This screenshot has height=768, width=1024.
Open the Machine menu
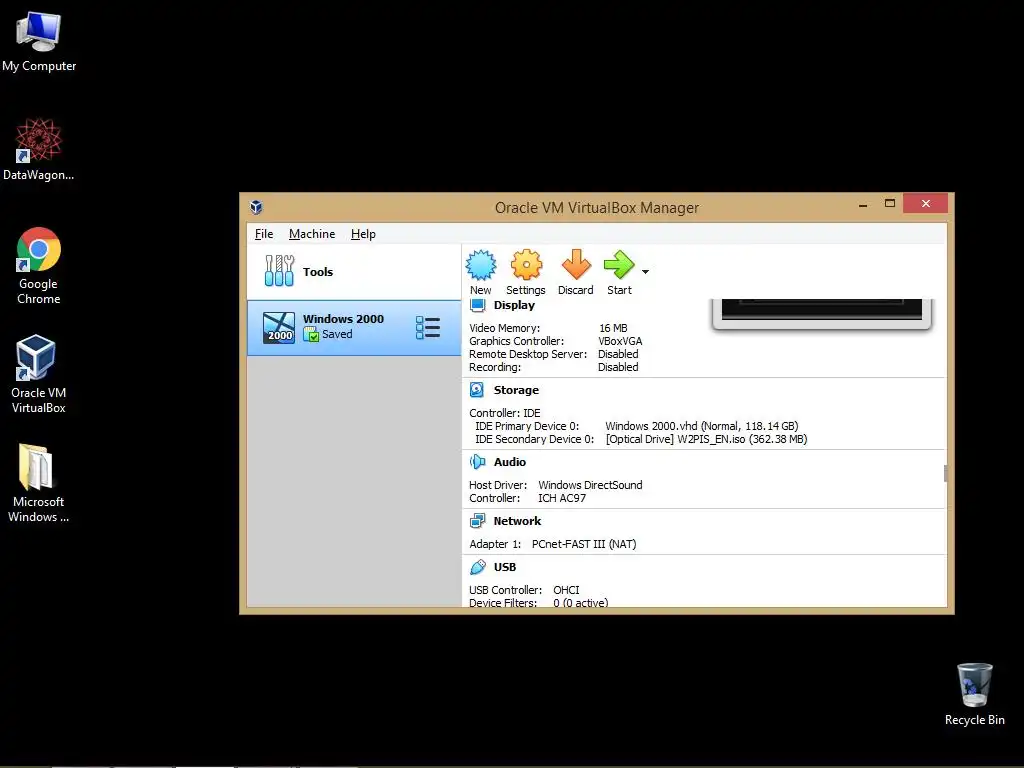(312, 234)
